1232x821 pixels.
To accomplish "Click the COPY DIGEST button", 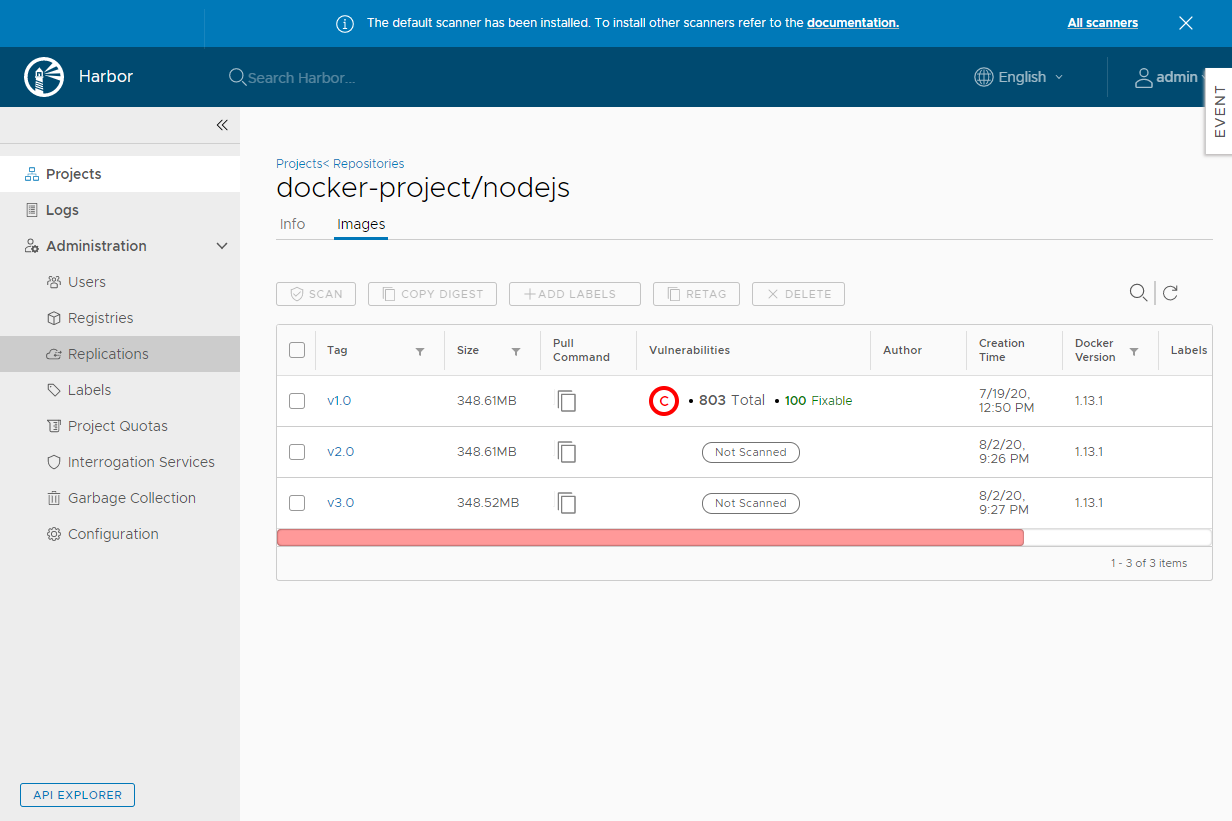I will point(432,294).
